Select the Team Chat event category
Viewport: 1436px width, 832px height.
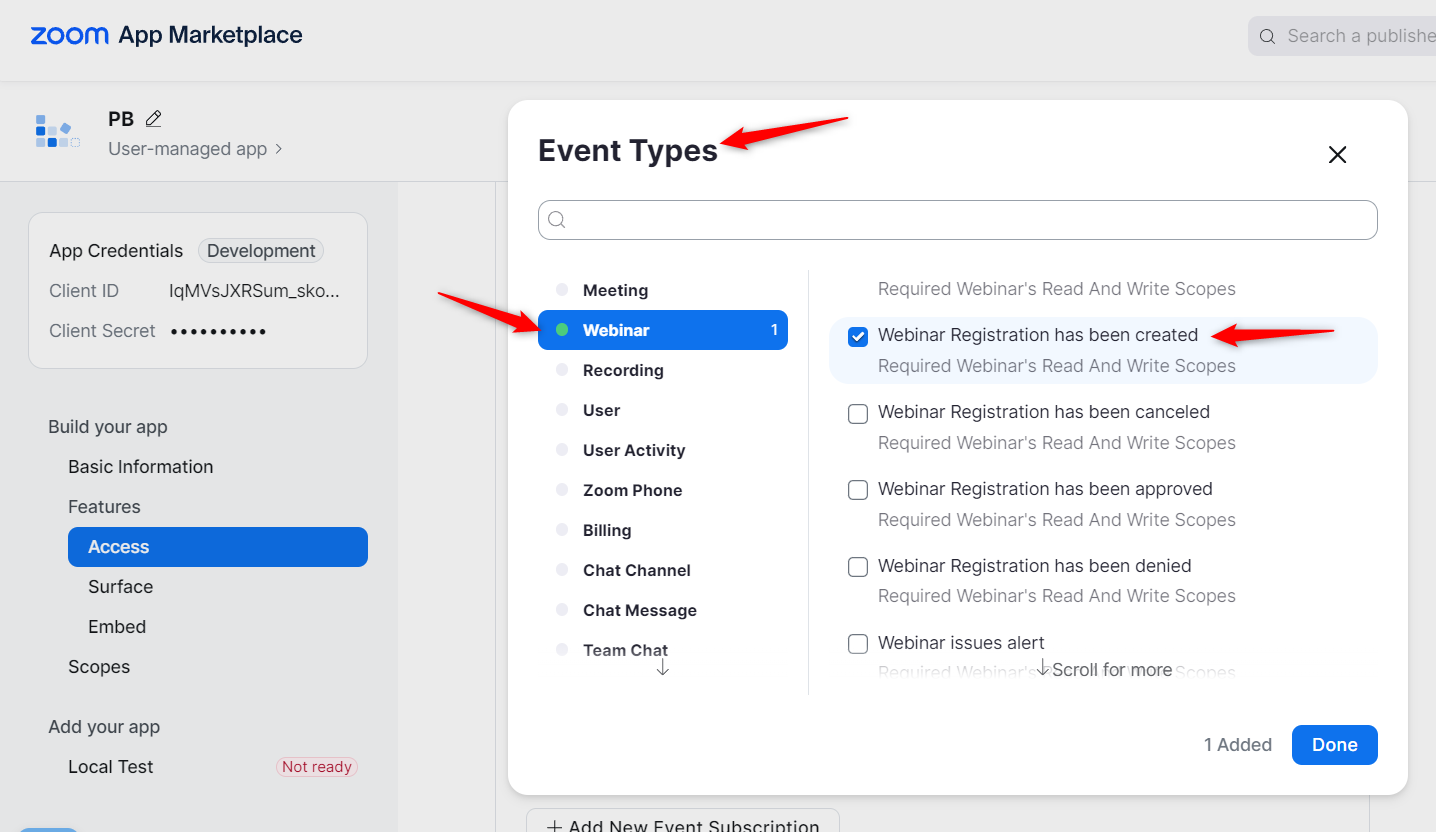(663, 650)
